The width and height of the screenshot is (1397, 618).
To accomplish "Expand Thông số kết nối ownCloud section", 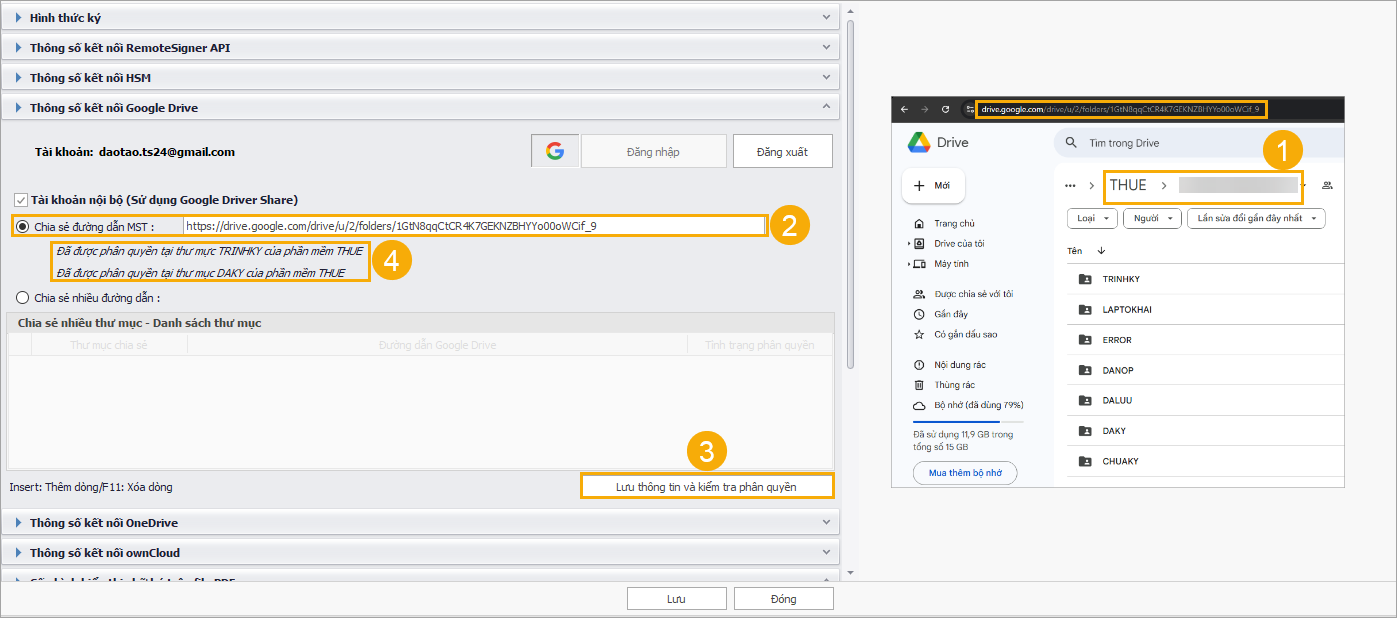I will tap(420, 552).
